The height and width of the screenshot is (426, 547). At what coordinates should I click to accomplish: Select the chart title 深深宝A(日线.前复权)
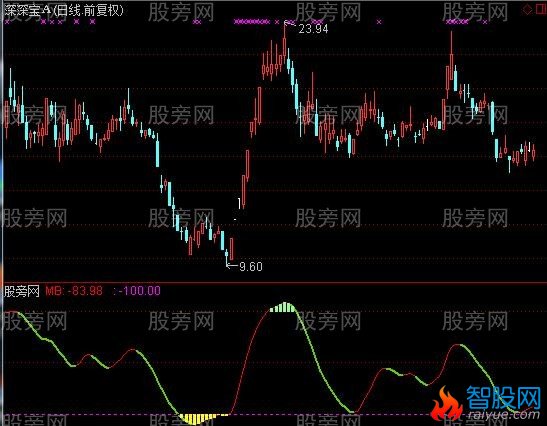(x=64, y=10)
